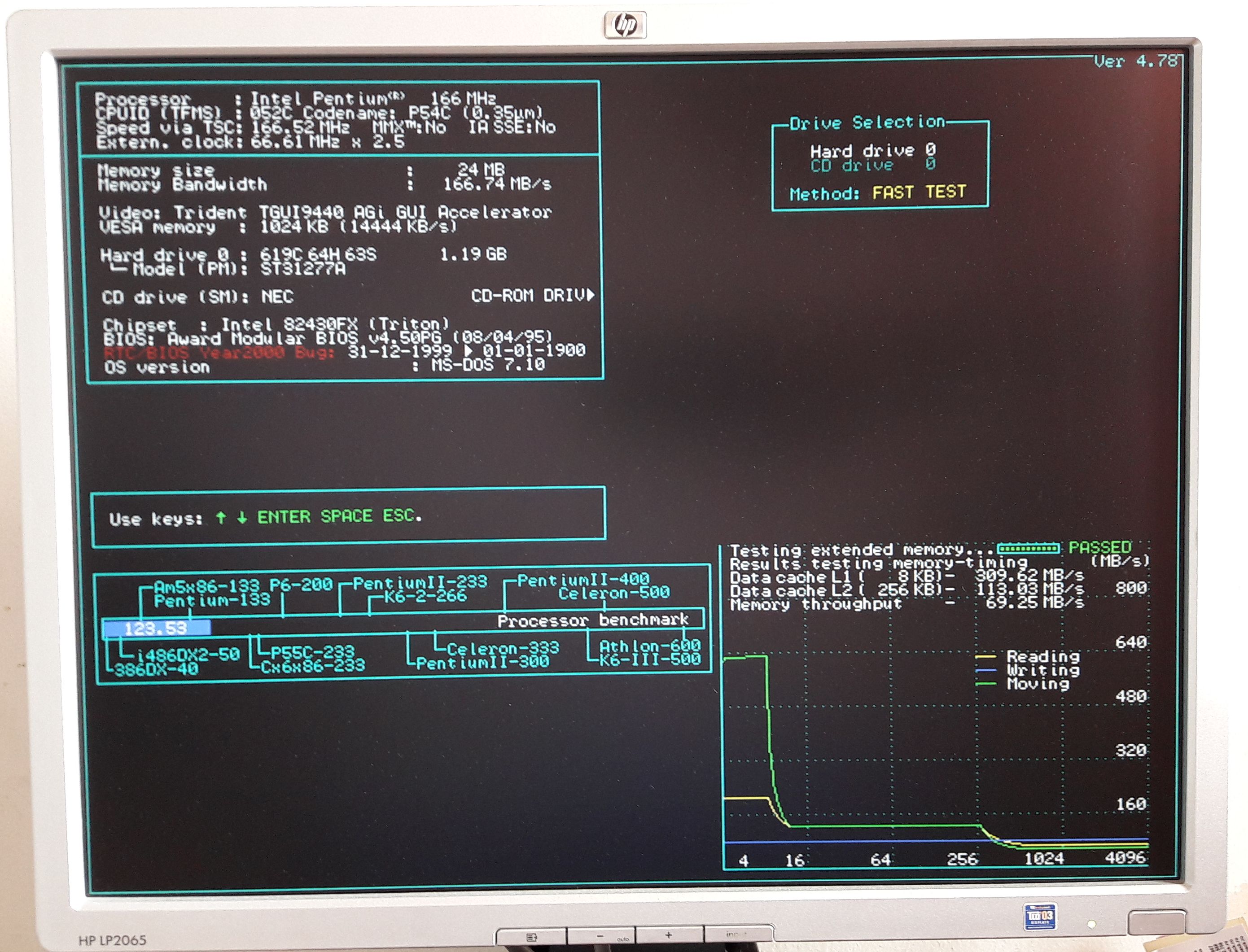Viewport: 1248px width, 952px height.
Task: Click the Processor Intel Pentium 166 MHz line
Action: coord(295,99)
